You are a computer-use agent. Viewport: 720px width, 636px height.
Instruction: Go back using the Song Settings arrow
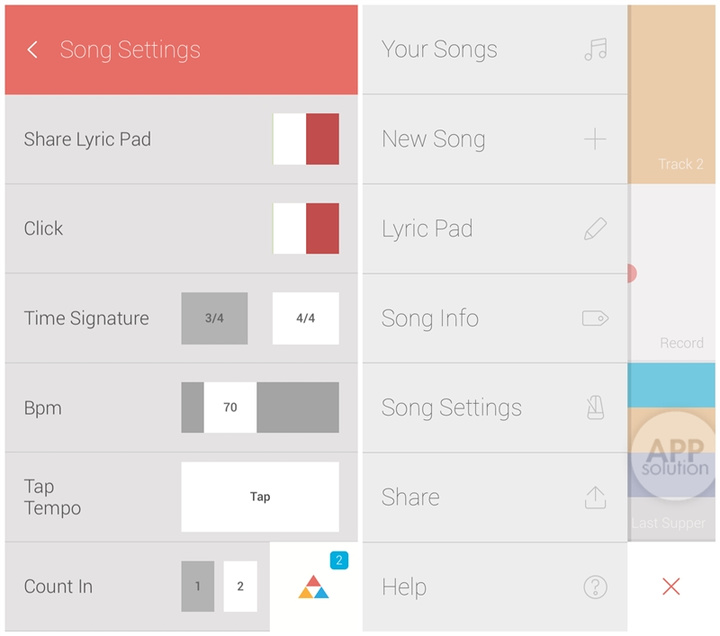(x=33, y=50)
